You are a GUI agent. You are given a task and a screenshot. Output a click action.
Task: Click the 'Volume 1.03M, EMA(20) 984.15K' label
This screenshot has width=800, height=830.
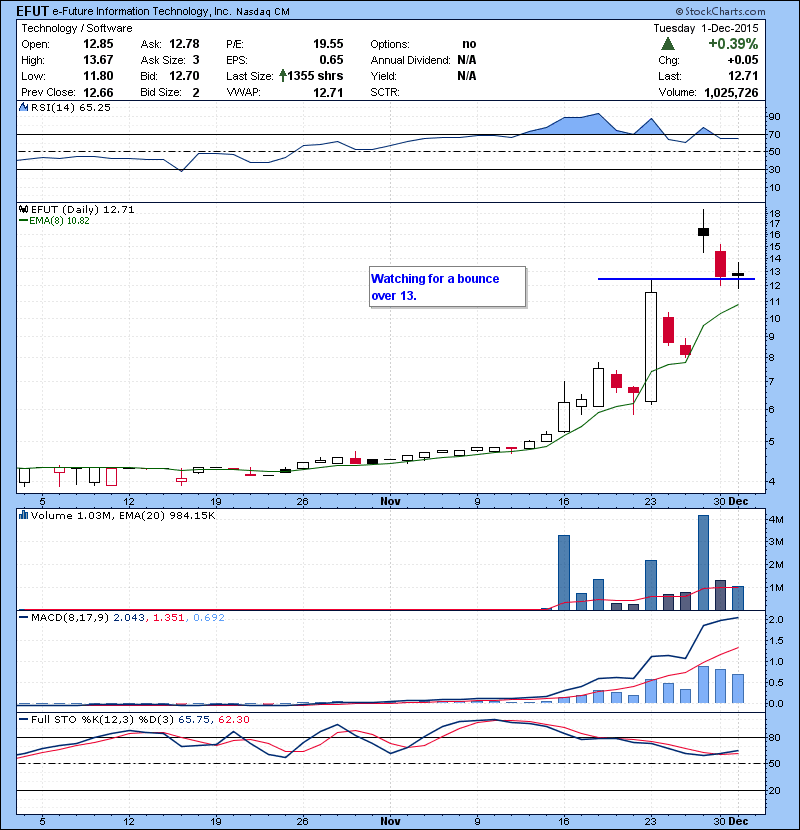click(123, 515)
